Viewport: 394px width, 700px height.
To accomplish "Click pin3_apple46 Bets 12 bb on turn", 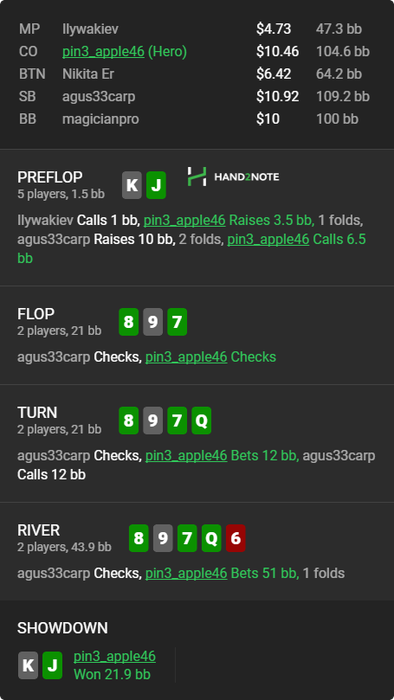I will point(222,455).
